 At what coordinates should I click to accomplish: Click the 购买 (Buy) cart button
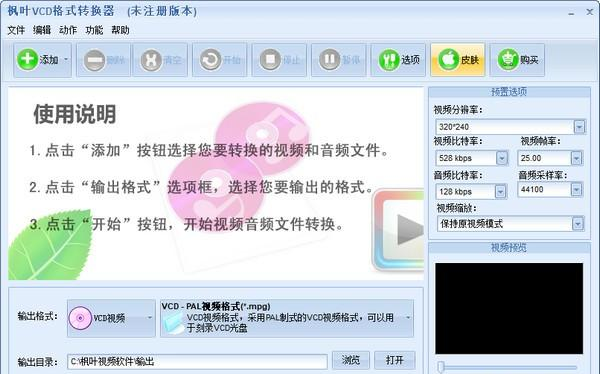517,60
